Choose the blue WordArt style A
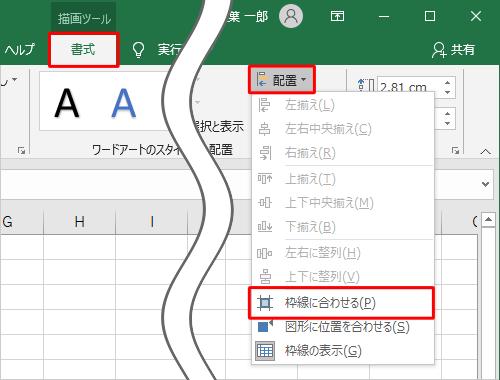Image resolution: width=500 pixels, height=380 pixels. pos(123,103)
